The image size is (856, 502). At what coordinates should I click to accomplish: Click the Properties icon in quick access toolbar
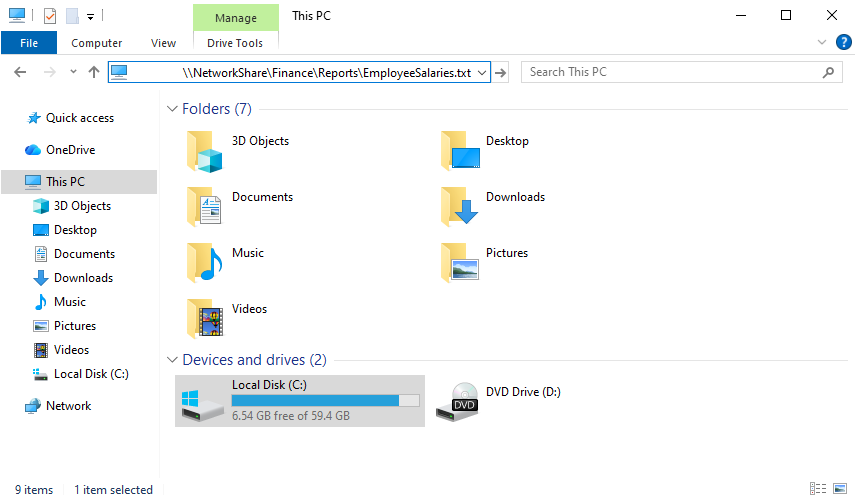tap(50, 16)
